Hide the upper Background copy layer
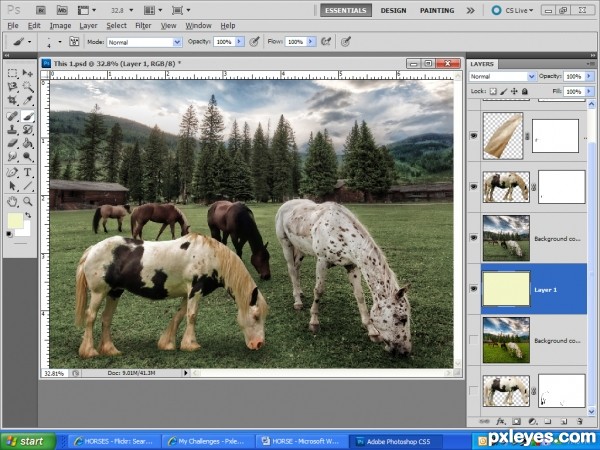 click(474, 238)
